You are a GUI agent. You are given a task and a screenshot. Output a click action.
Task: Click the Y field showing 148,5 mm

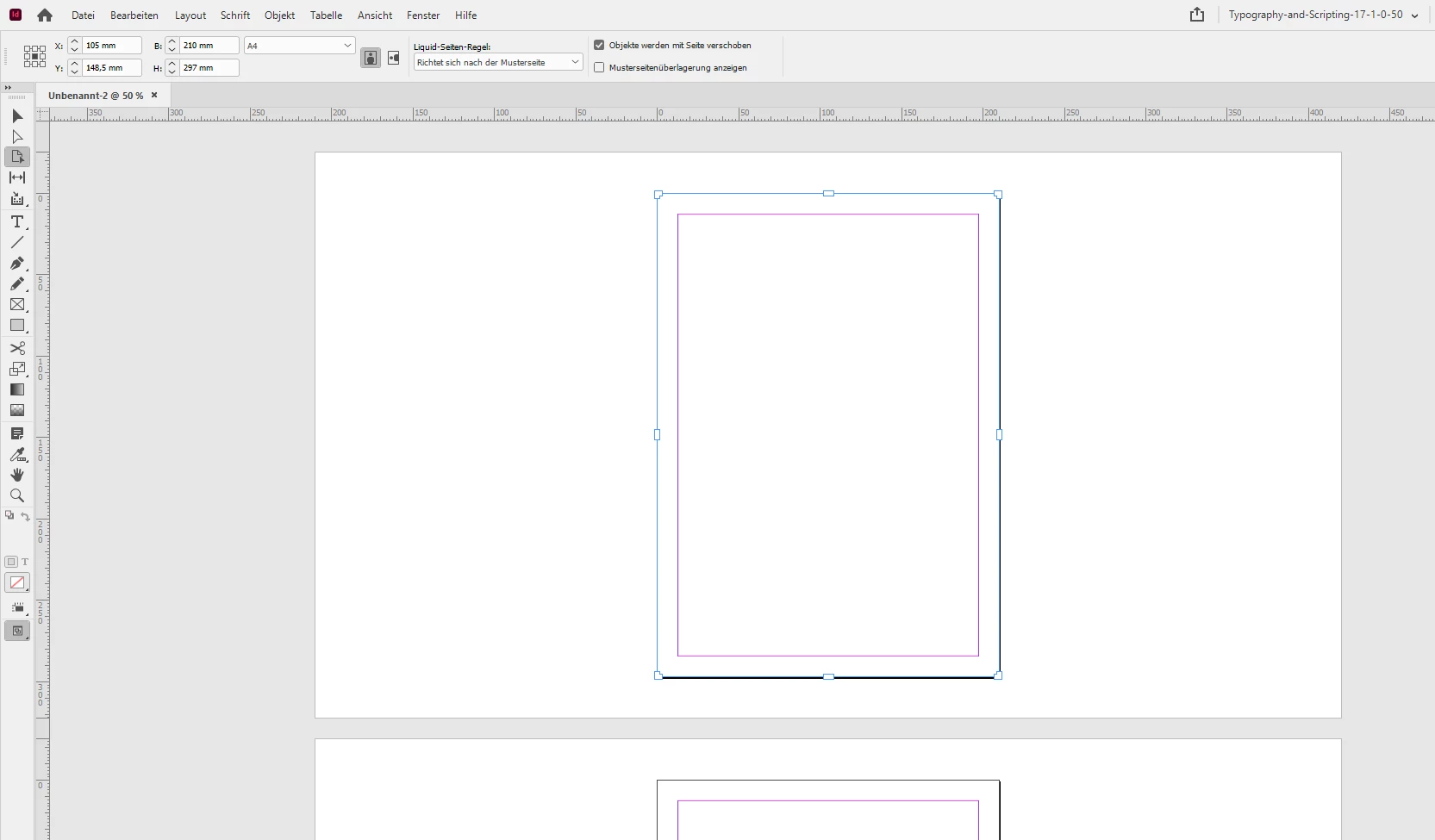(112, 67)
